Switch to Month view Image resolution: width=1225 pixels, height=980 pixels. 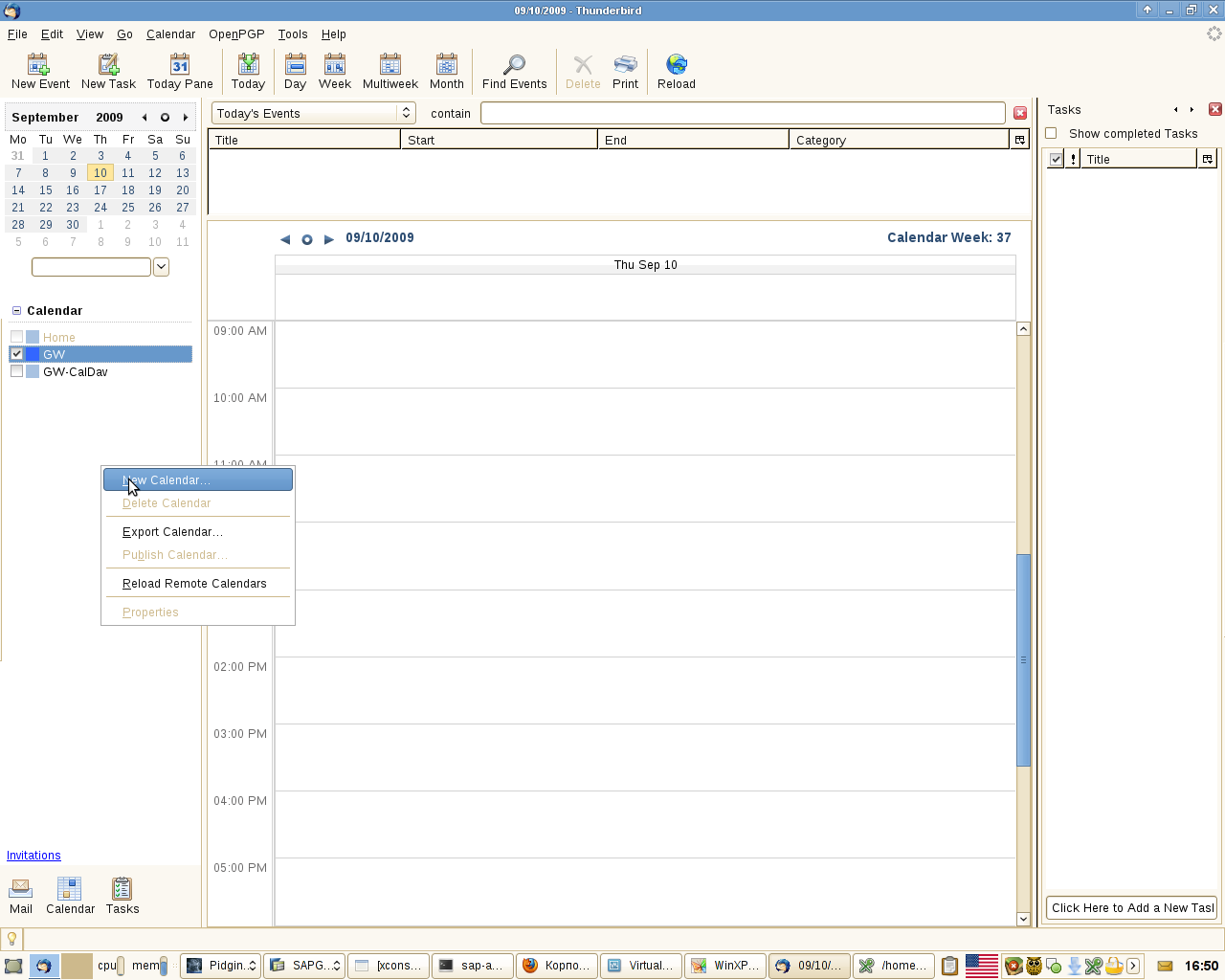click(x=447, y=72)
